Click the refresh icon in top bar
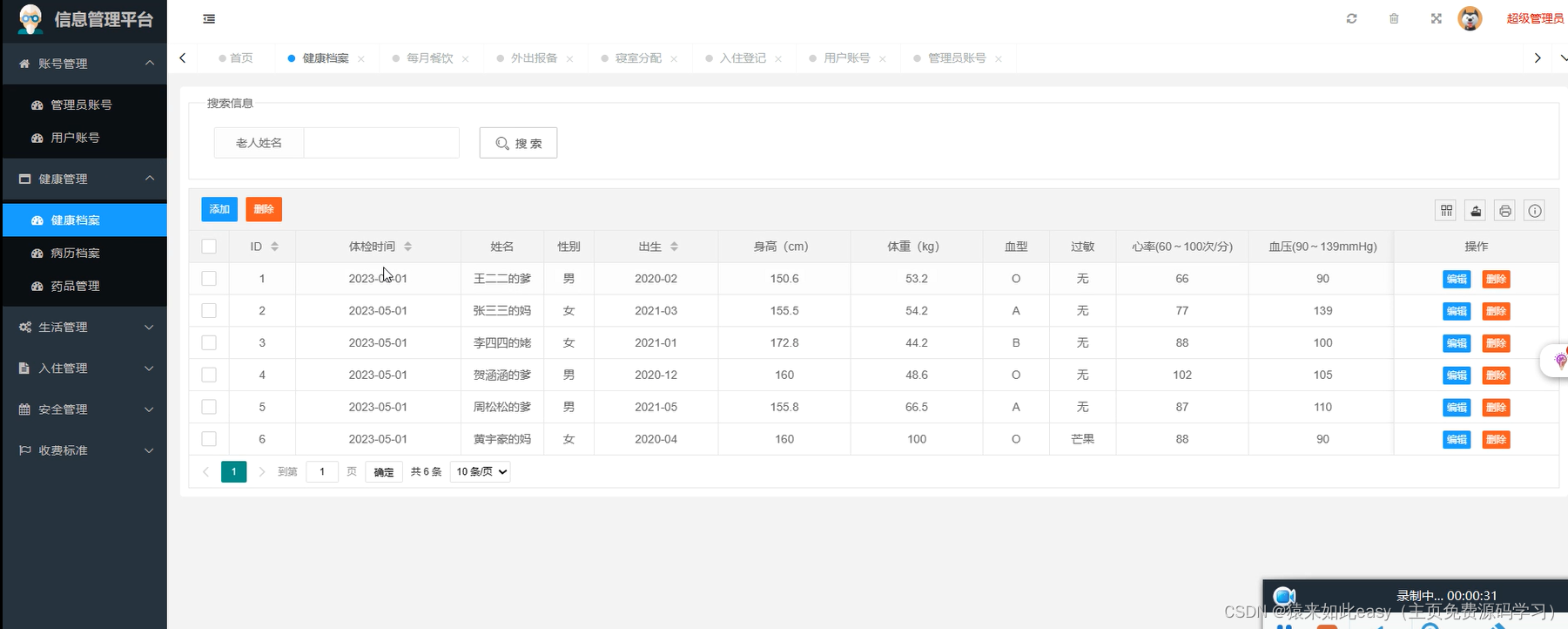 (1351, 18)
